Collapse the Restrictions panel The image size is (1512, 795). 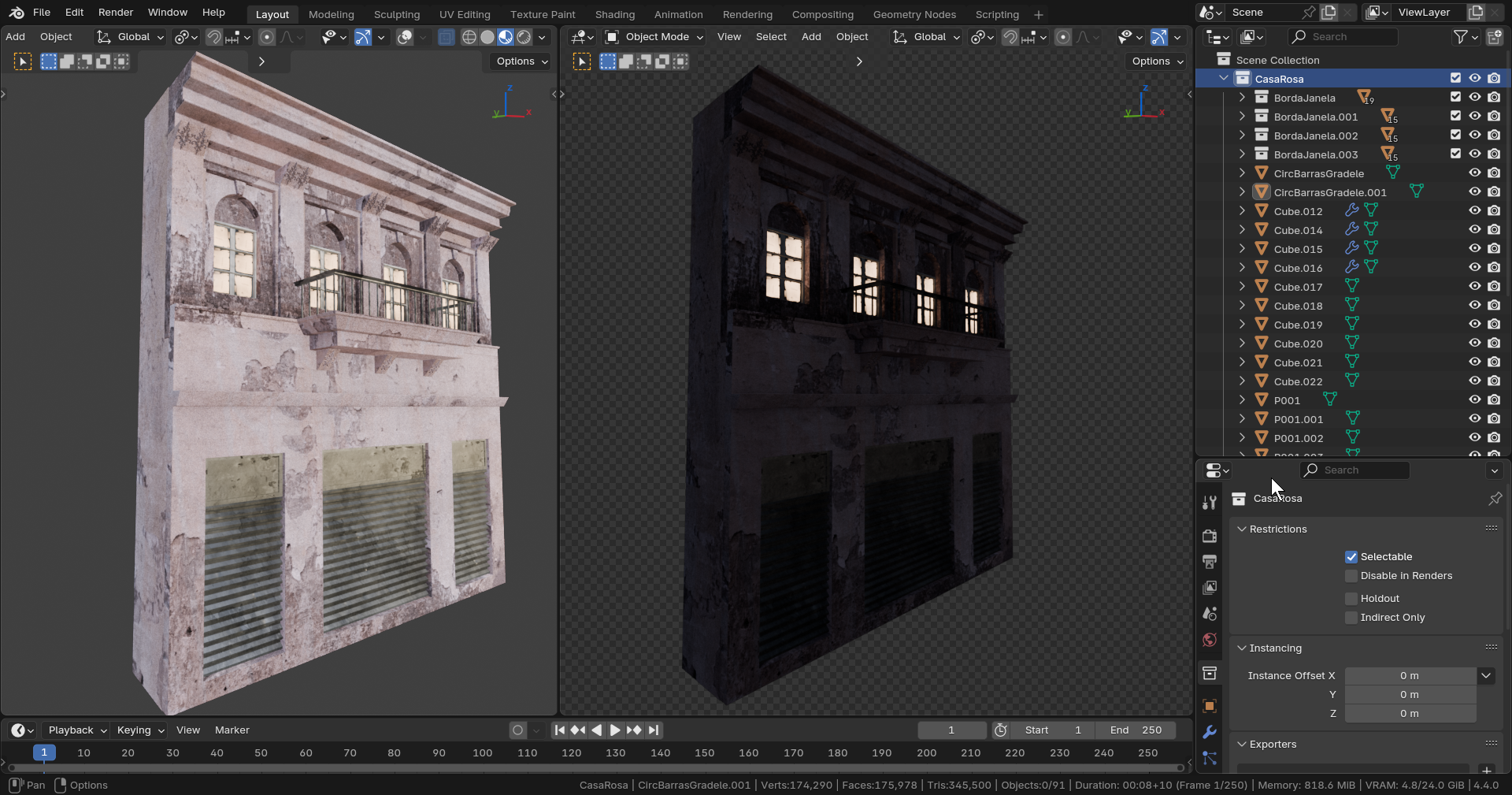pos(1242,529)
